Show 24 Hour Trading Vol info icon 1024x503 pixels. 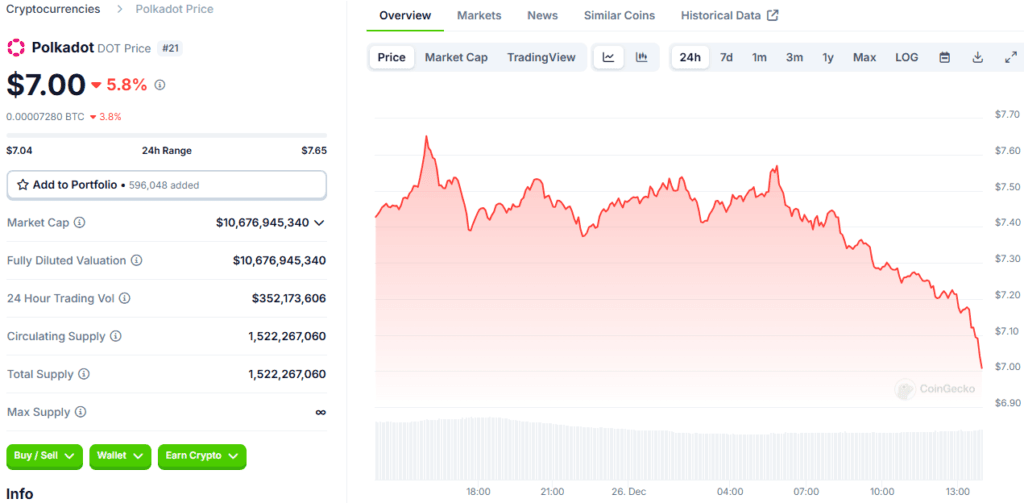click(x=125, y=299)
